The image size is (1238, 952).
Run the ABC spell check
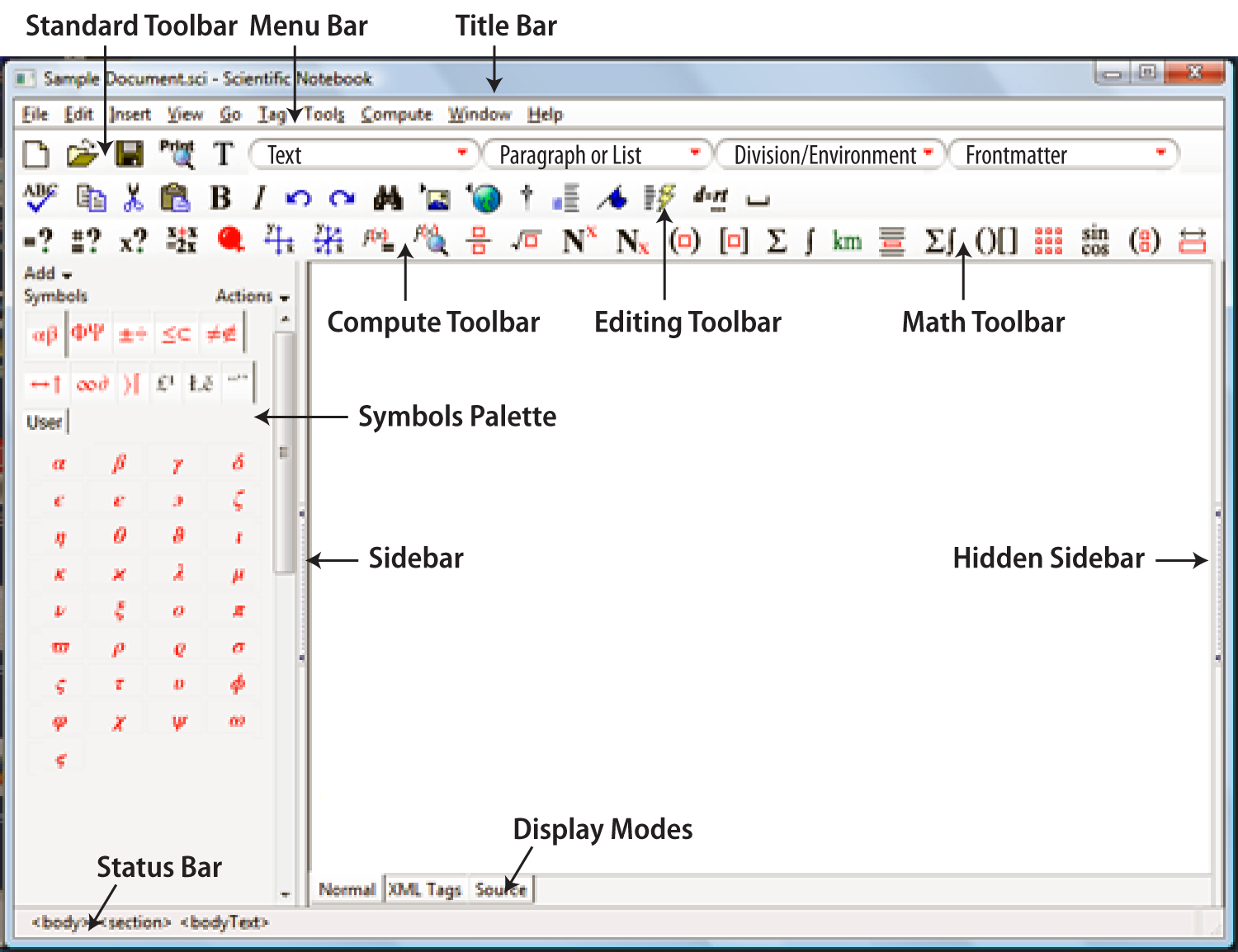(x=40, y=198)
